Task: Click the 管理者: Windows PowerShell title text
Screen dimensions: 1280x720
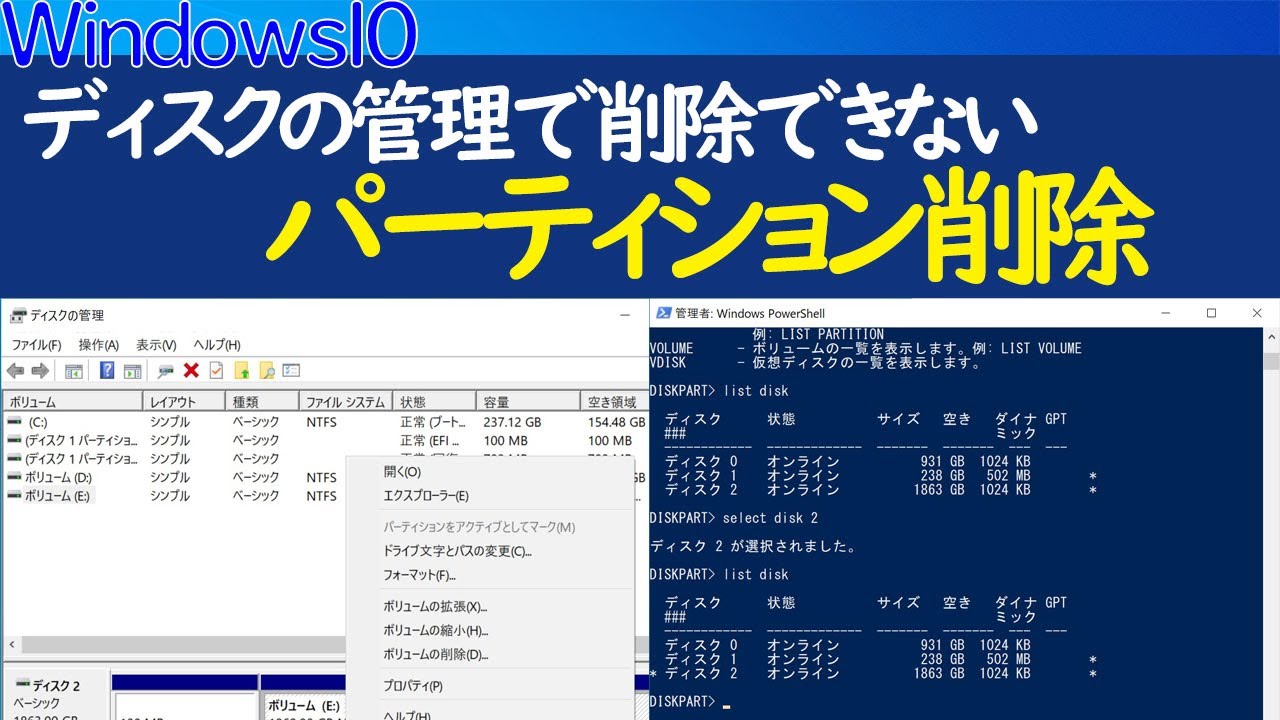Action: pyautogui.click(x=750, y=313)
